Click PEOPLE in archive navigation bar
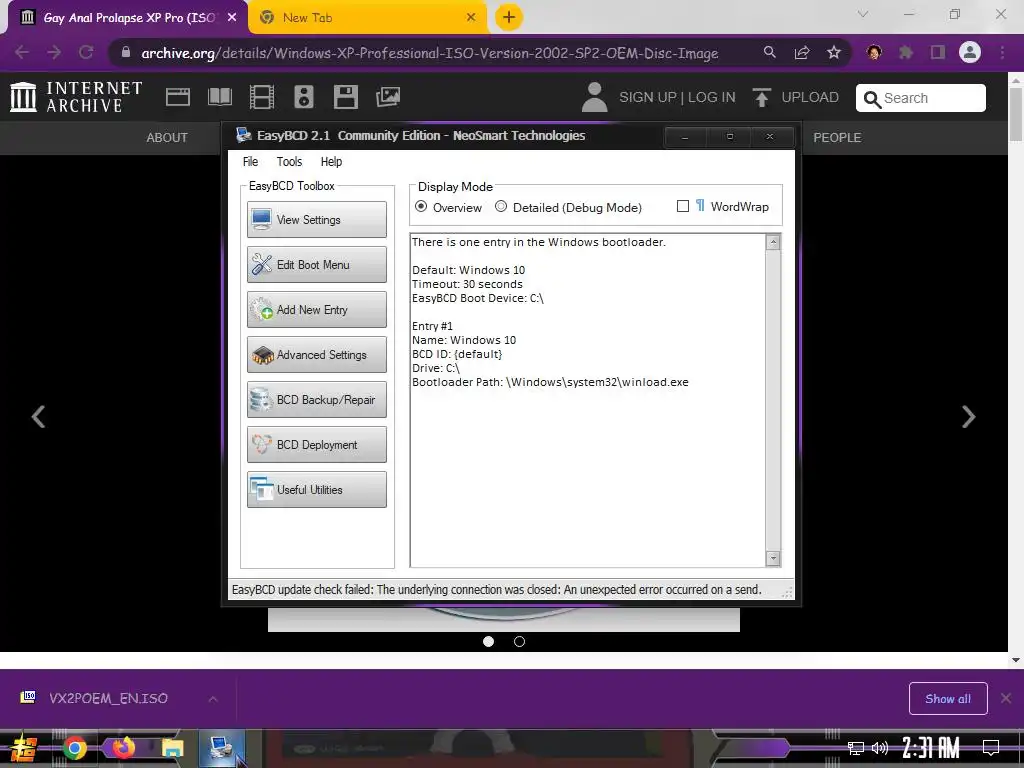Viewport: 1024px width, 768px height. [837, 138]
